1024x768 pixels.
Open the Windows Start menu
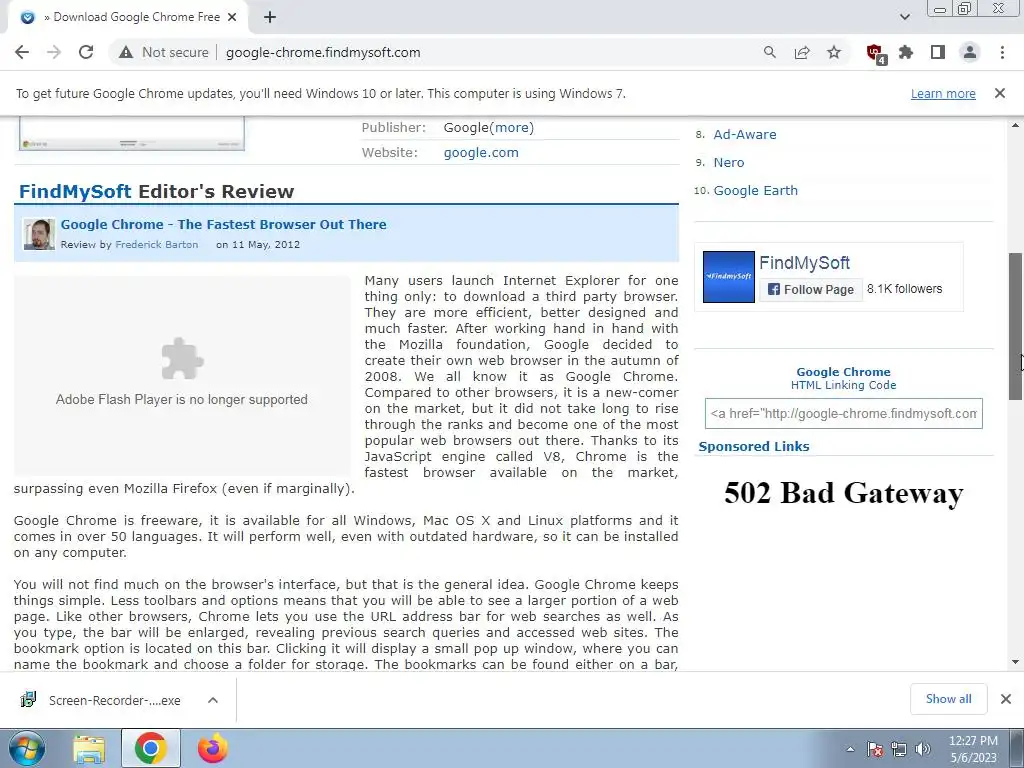point(26,748)
